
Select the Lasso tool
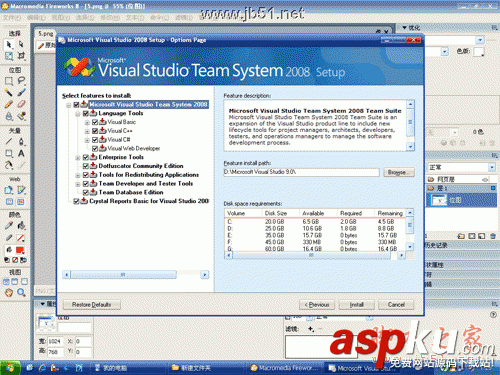[x=21, y=81]
